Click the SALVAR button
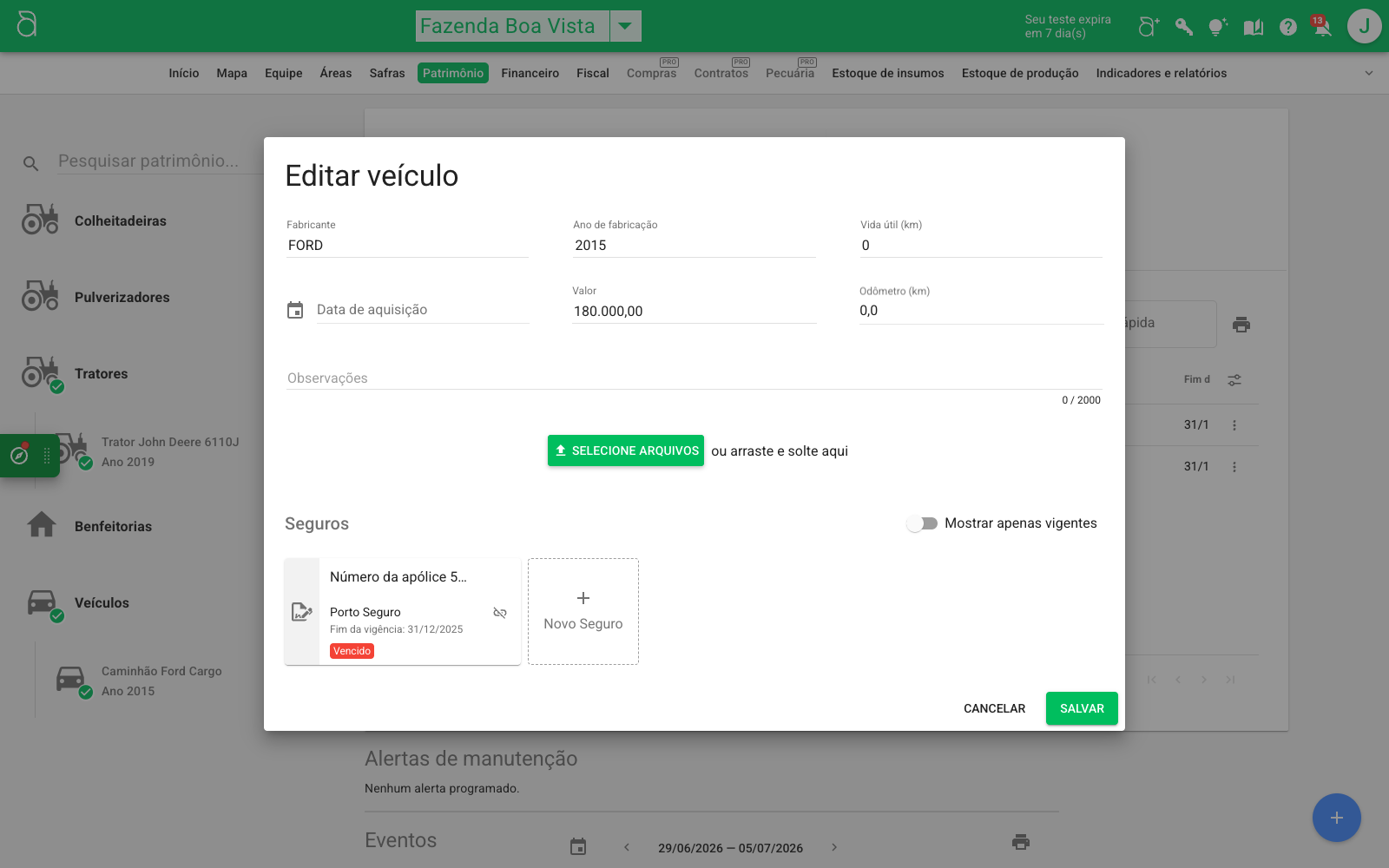Viewport: 1389px width, 868px height. coord(1082,708)
